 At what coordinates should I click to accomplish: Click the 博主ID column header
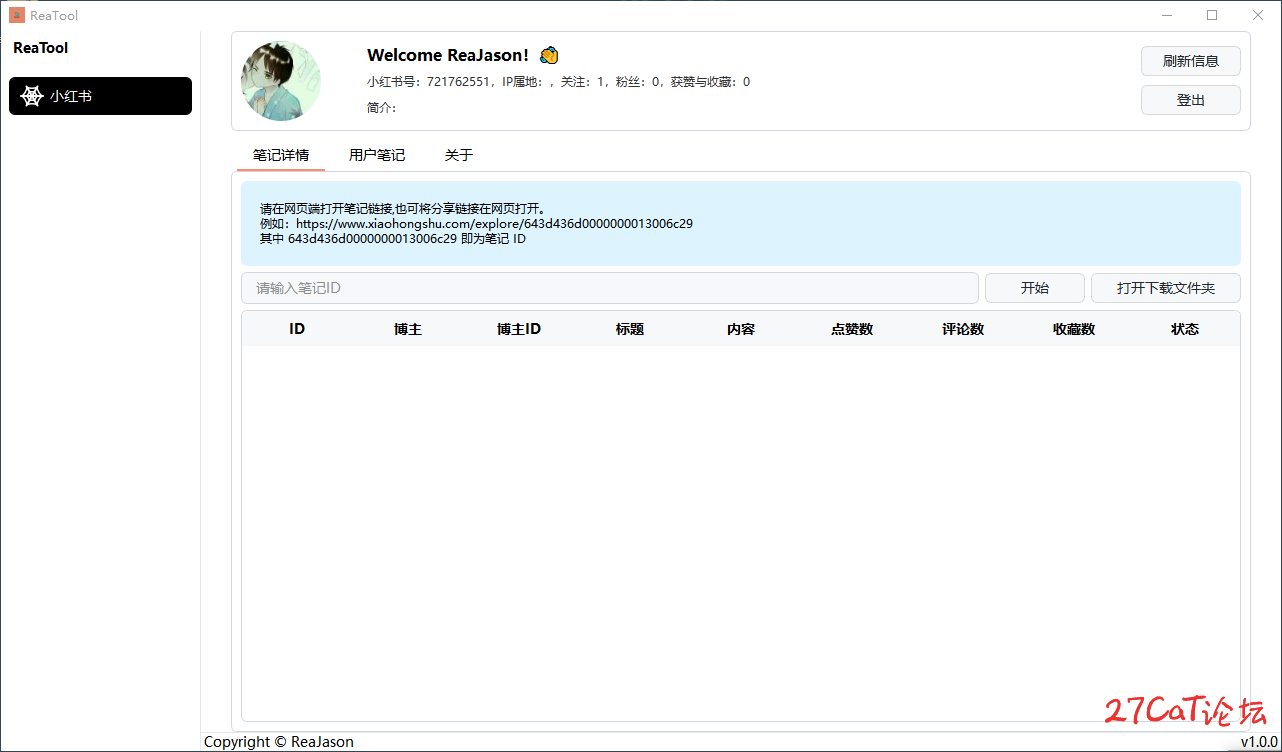[519, 329]
